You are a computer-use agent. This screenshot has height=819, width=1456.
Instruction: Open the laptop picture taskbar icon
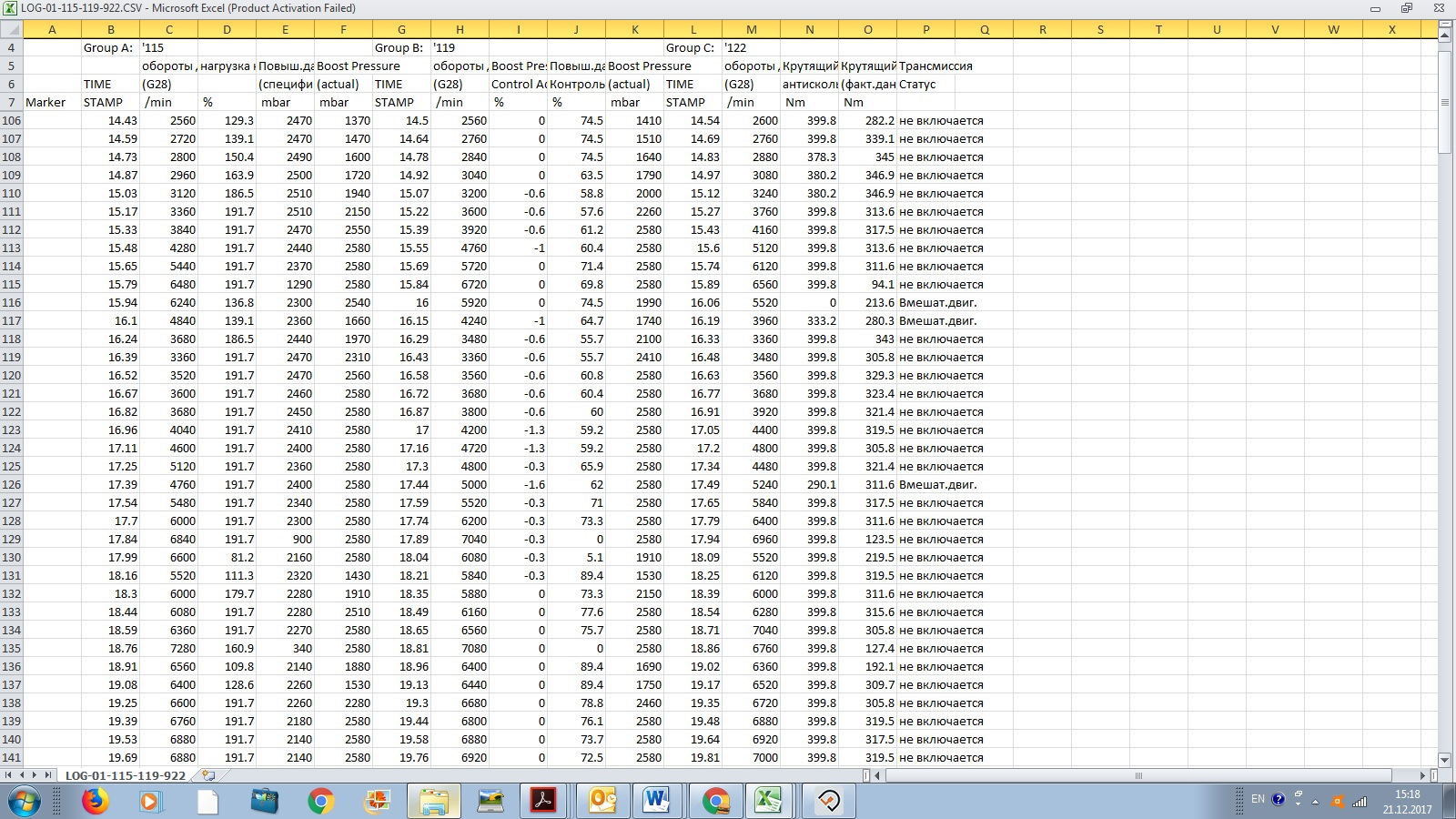click(491, 801)
